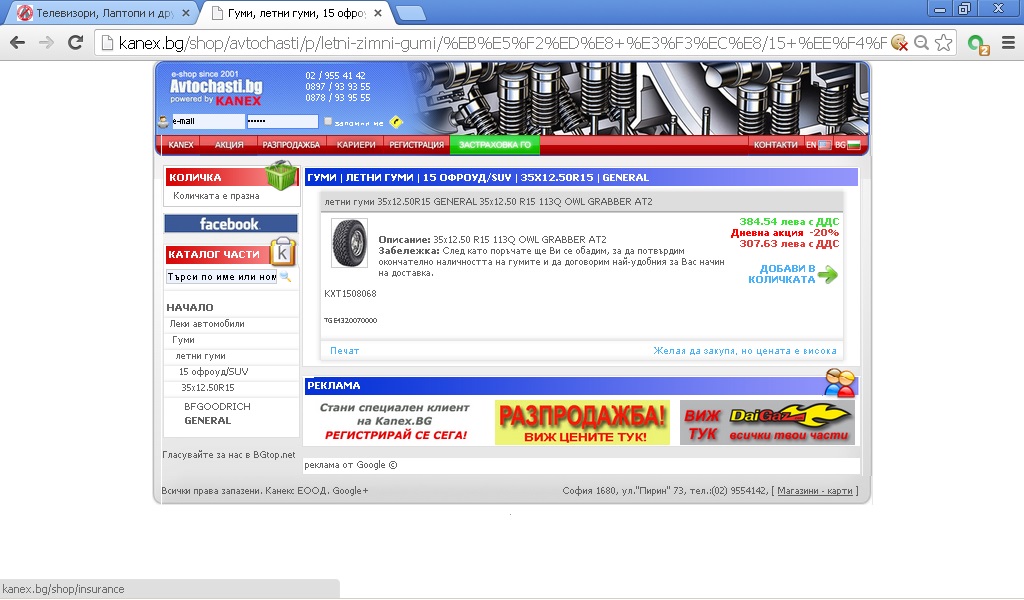
Task: Open a new browser tab
Action: [x=410, y=13]
